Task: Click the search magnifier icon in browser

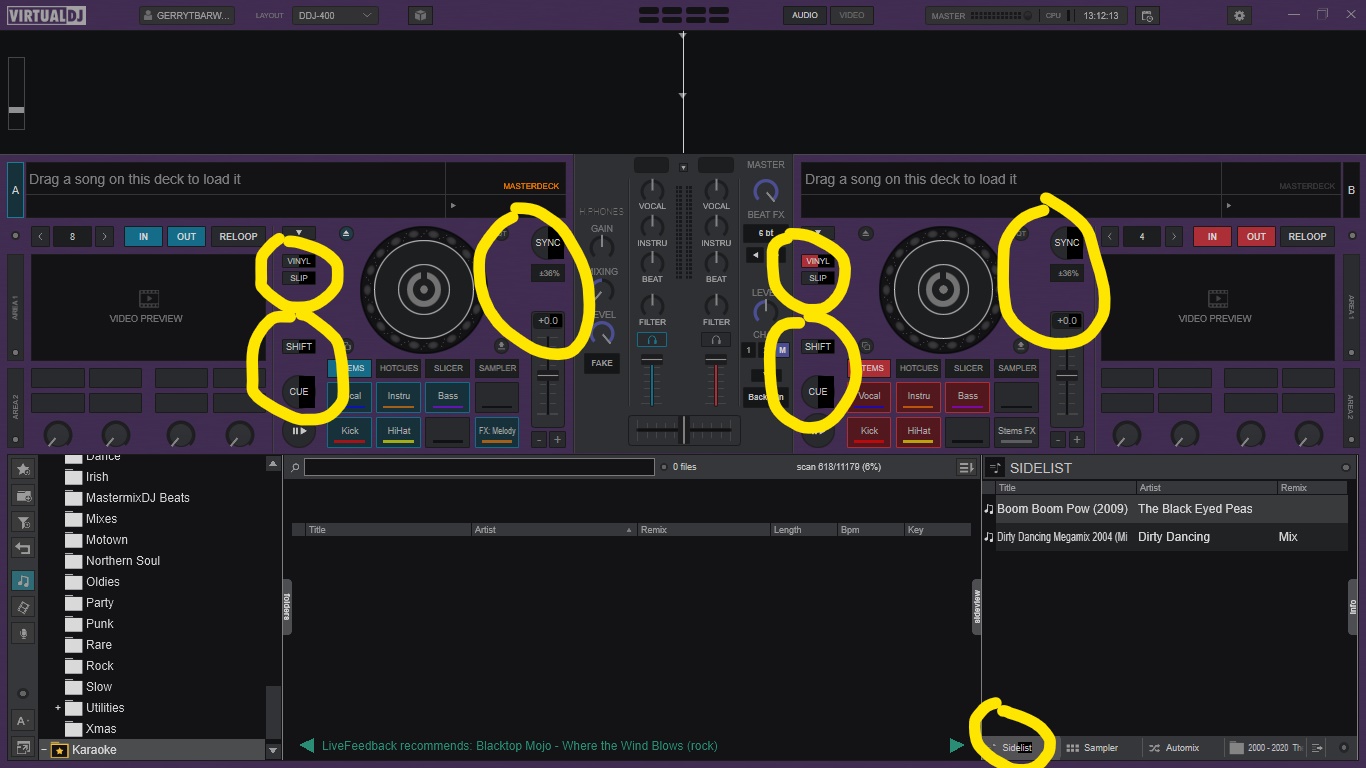Action: click(x=295, y=467)
